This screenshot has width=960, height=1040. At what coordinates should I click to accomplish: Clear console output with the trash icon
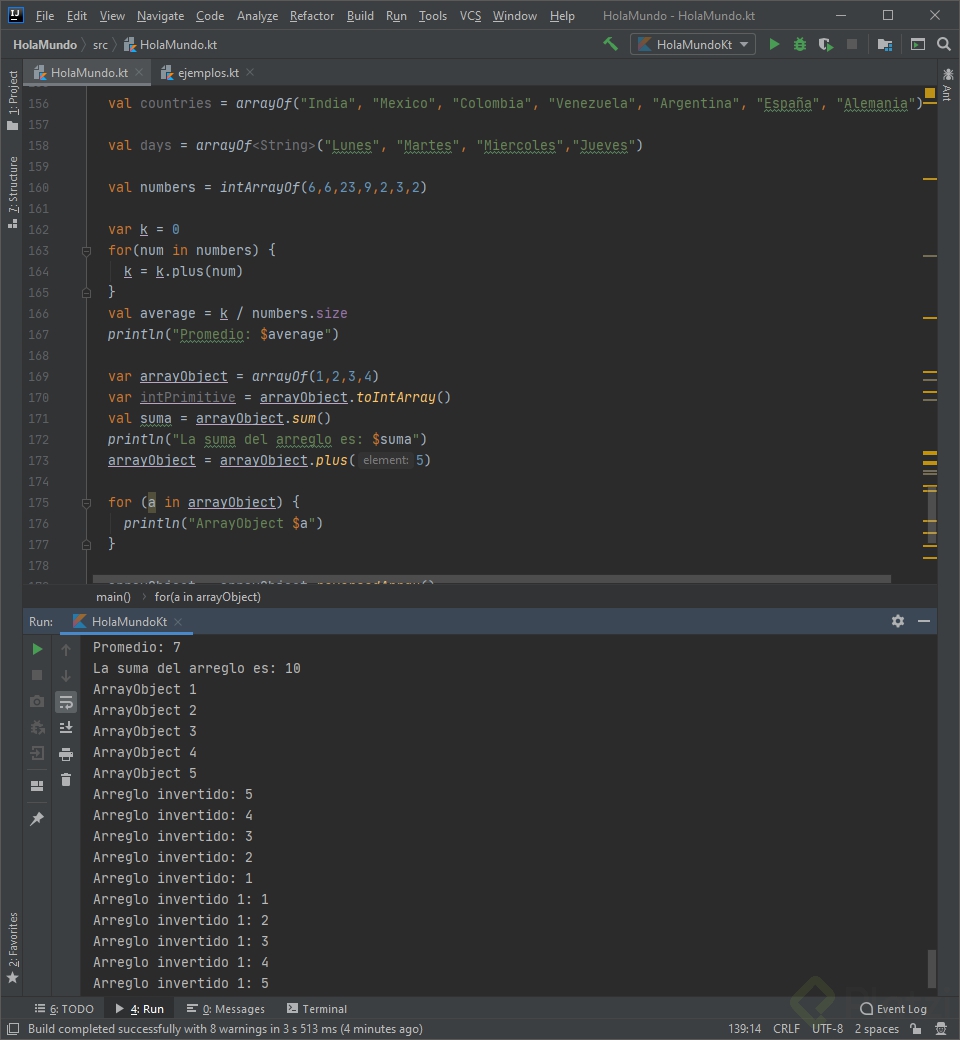point(66,780)
